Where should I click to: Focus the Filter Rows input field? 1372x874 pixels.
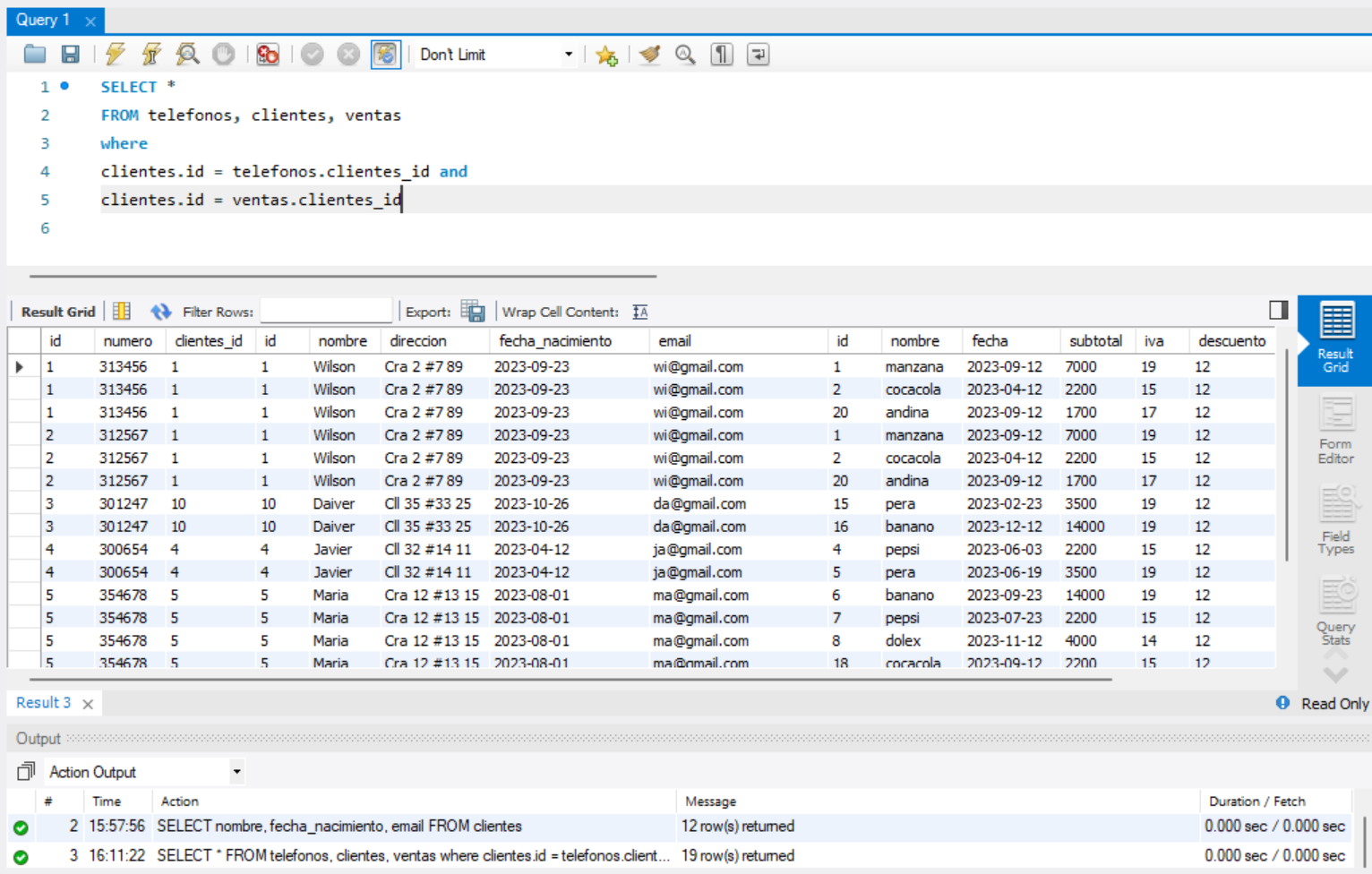(x=326, y=311)
